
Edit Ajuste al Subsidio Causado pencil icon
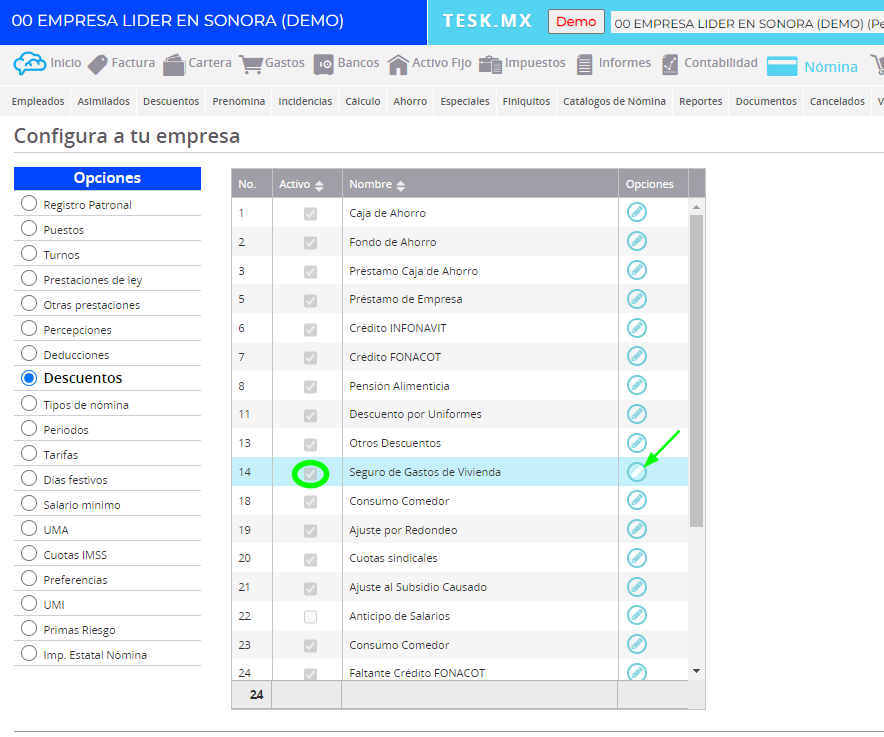(637, 586)
